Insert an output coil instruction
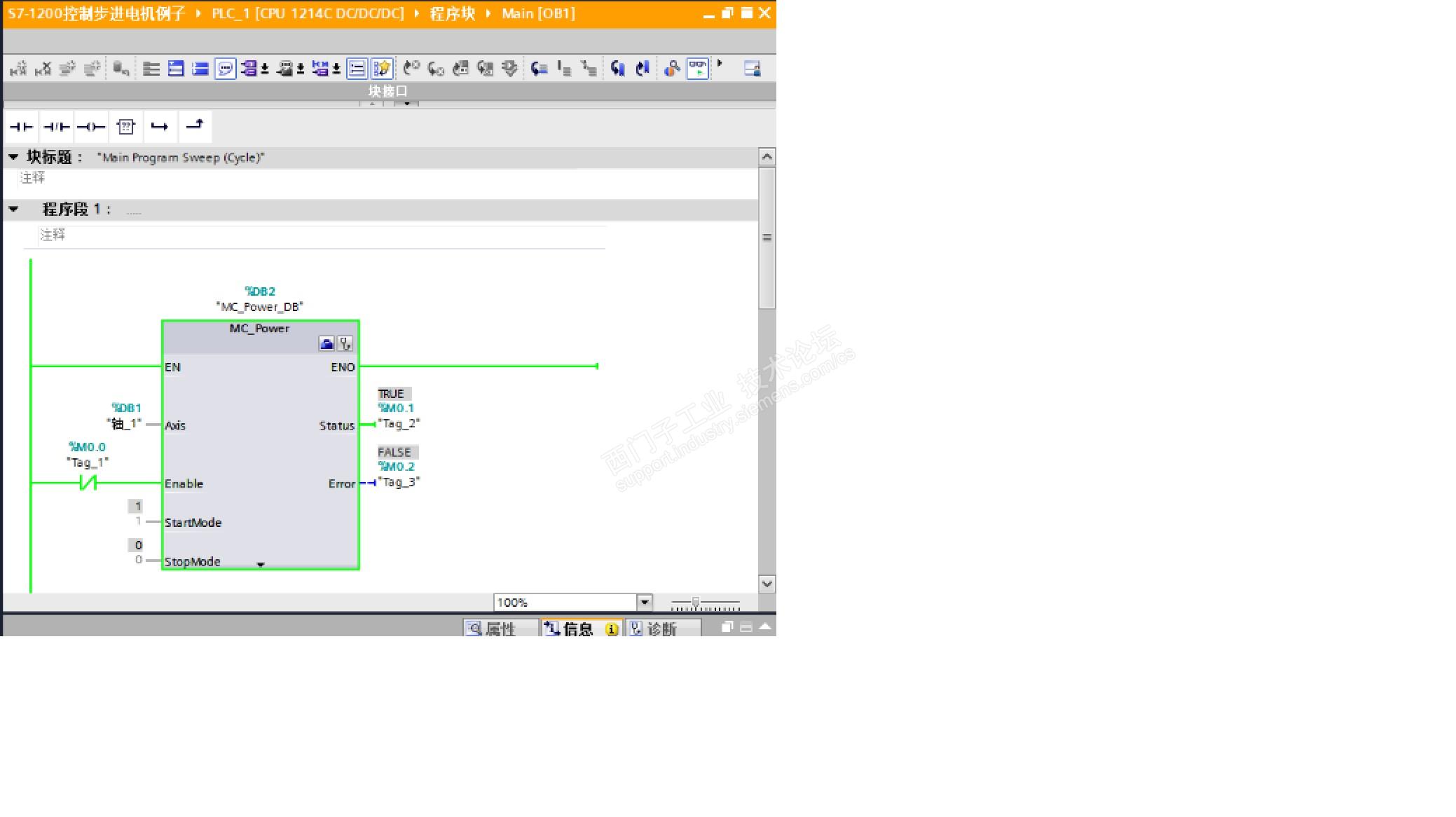 (x=91, y=127)
